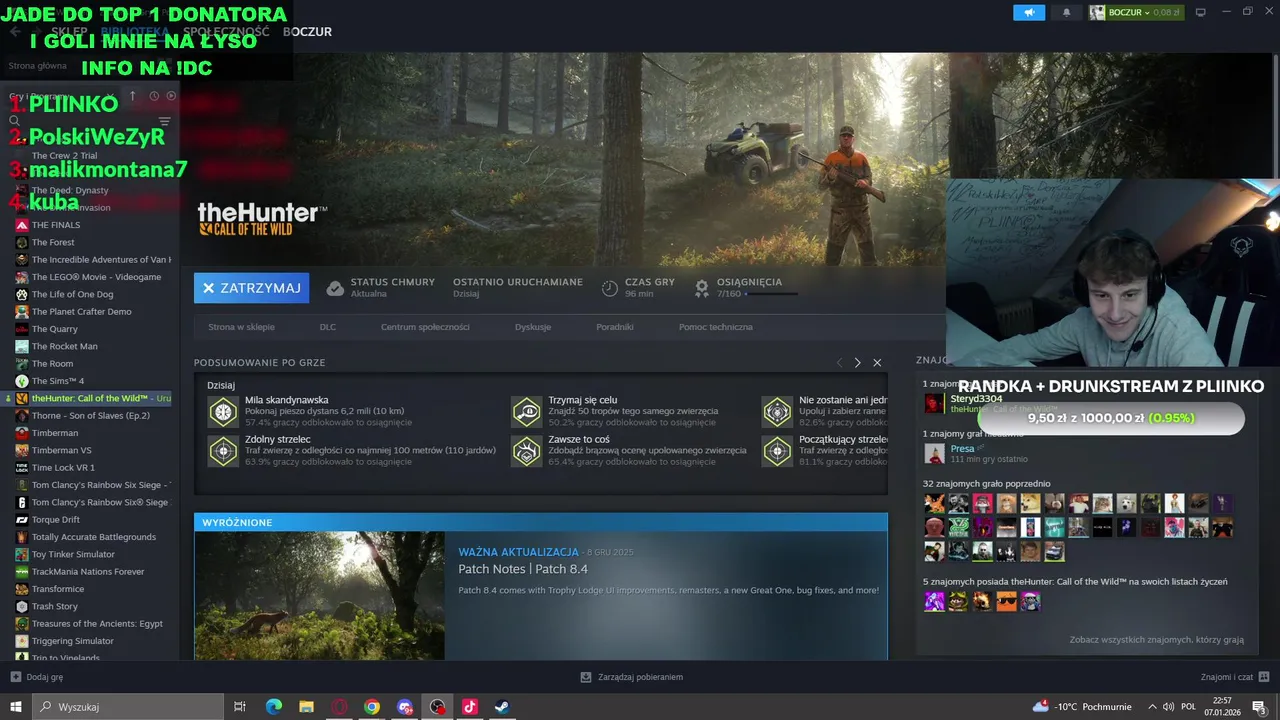Screen dimensions: 1280x720
Task: Click the Zawsze to coś achievement icon
Action: coord(526,451)
